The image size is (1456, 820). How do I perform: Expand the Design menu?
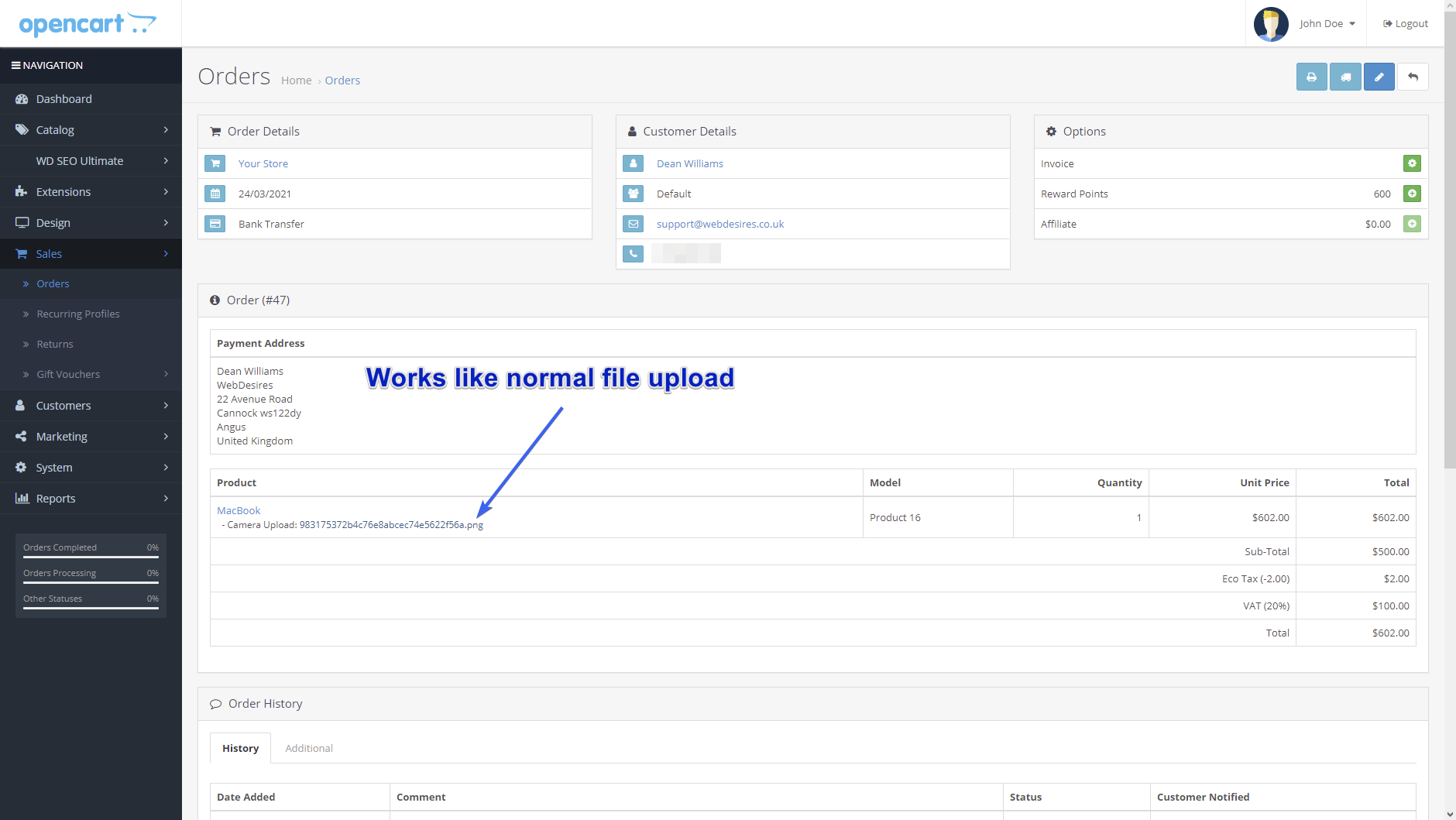91,223
